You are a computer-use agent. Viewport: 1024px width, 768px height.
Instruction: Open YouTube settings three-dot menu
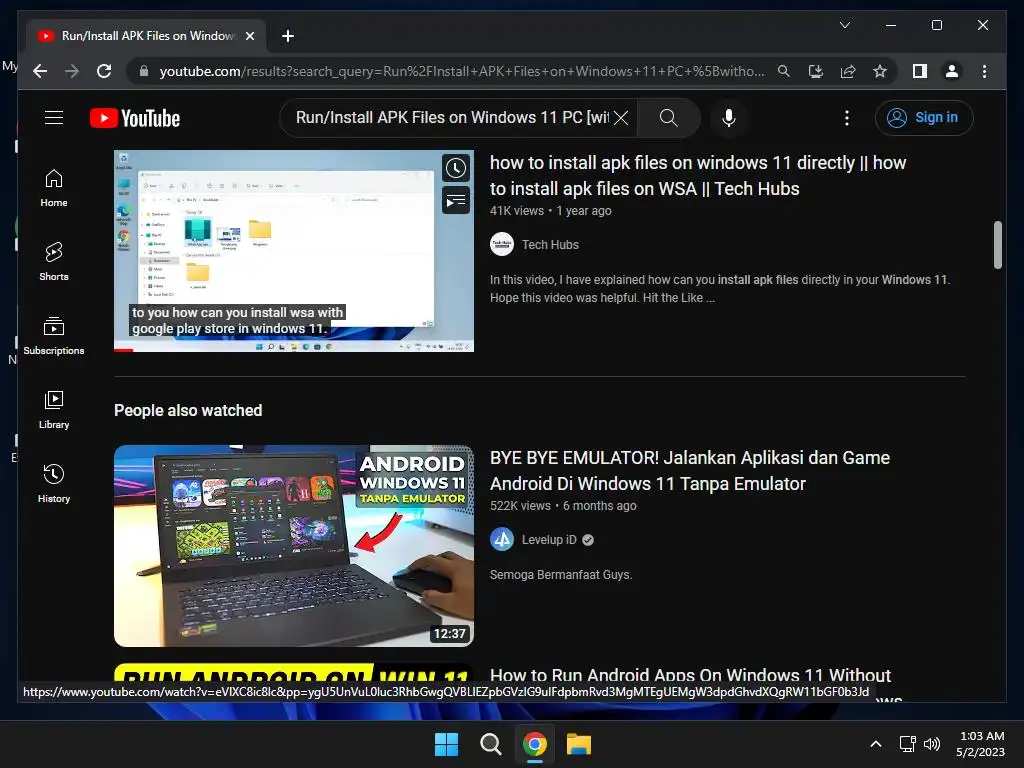click(x=847, y=118)
